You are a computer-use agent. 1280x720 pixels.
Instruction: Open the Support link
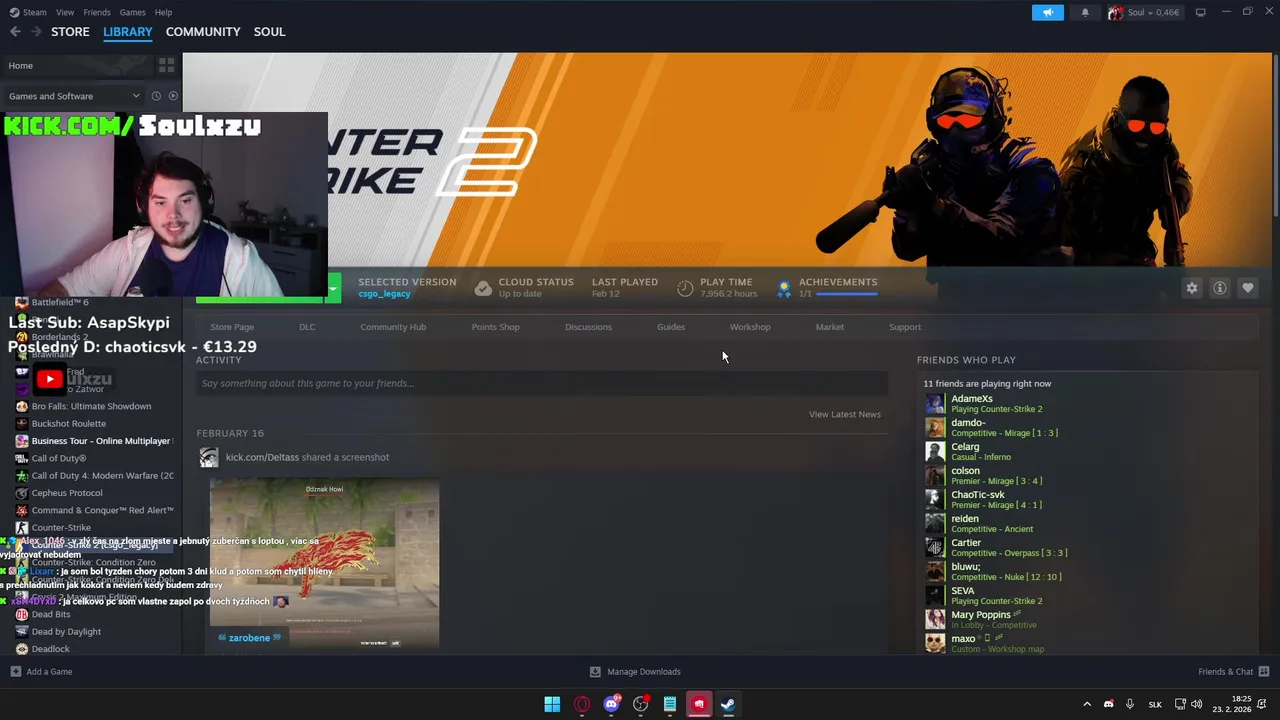click(x=905, y=327)
